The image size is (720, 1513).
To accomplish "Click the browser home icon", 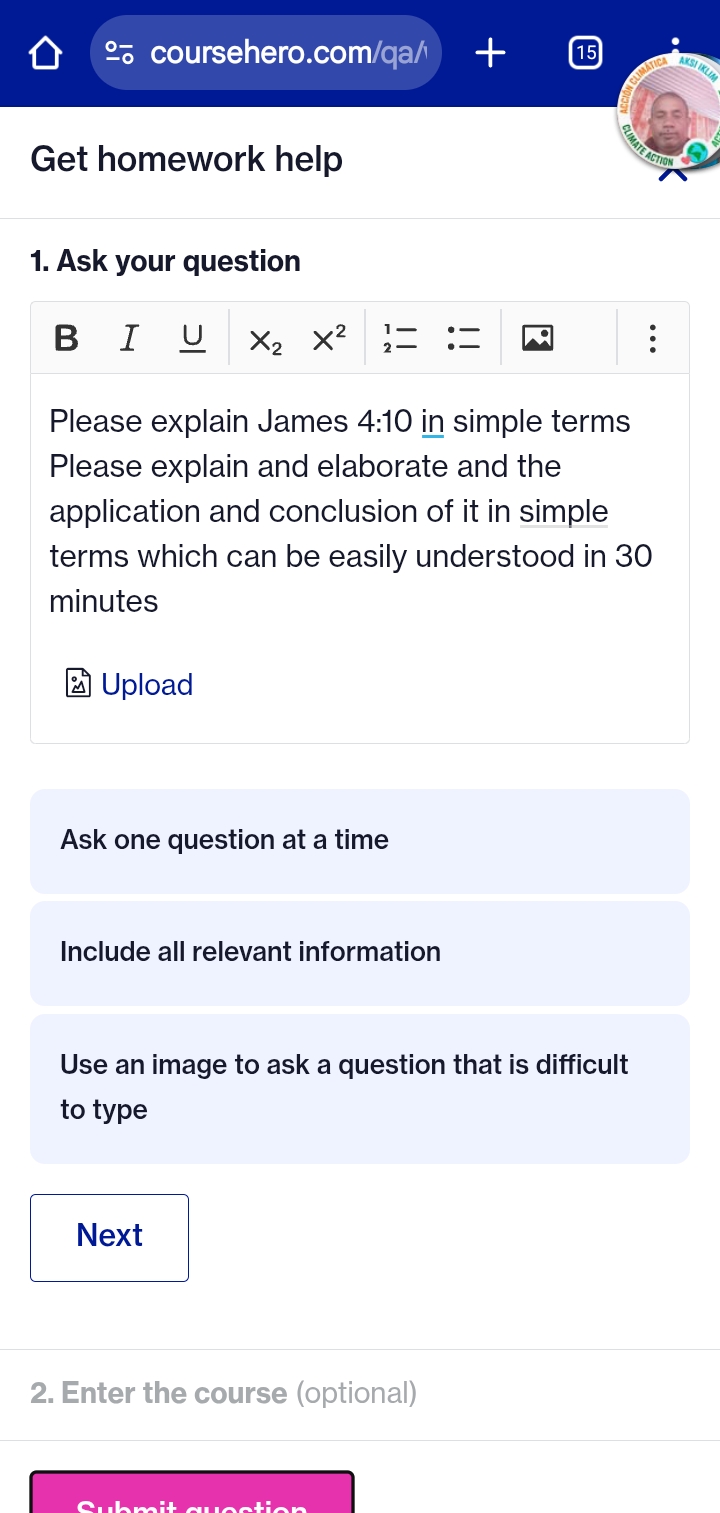I will 44,53.
